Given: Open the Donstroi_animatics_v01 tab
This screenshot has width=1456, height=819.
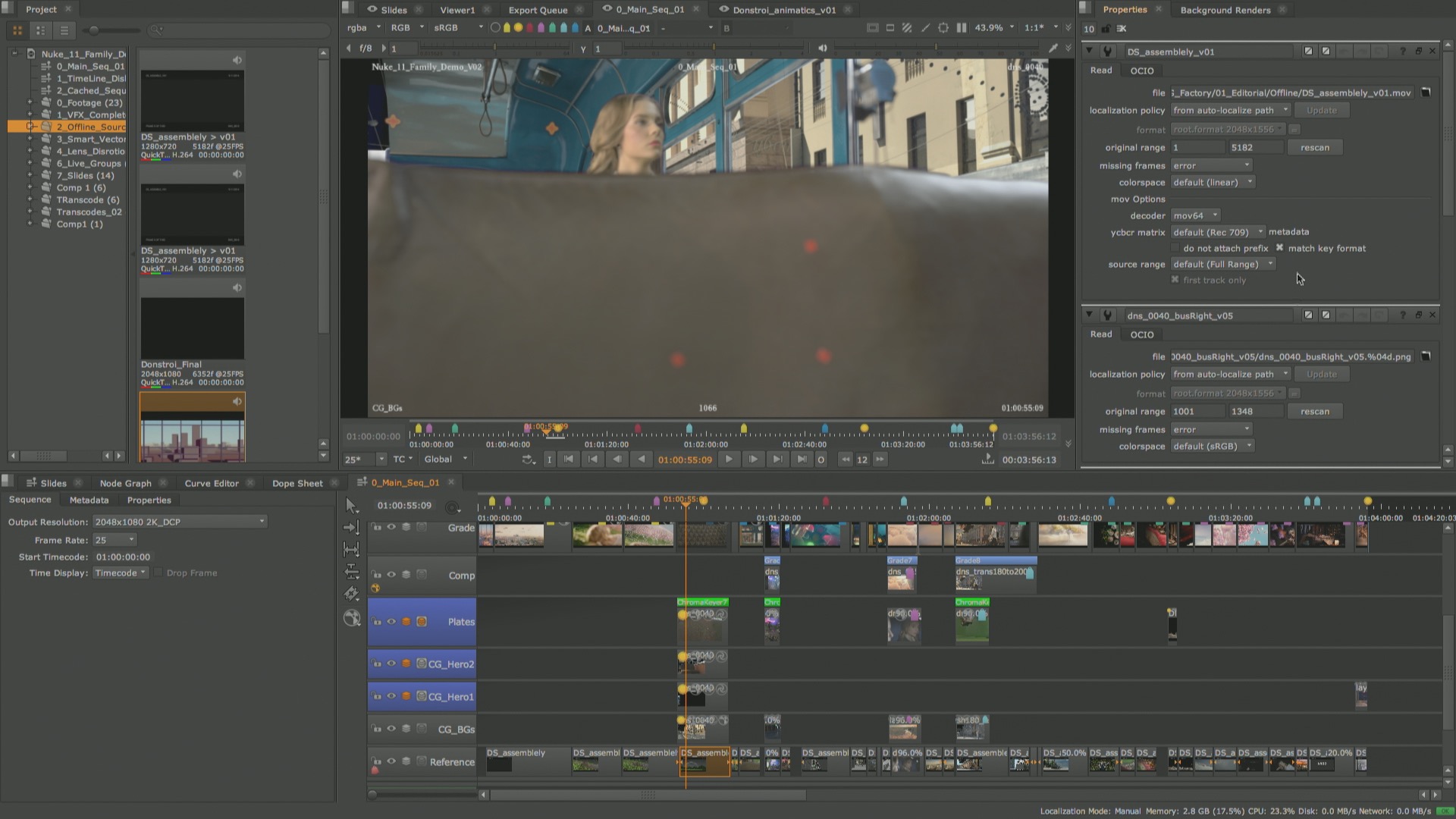Looking at the screenshot, I should (785, 10).
